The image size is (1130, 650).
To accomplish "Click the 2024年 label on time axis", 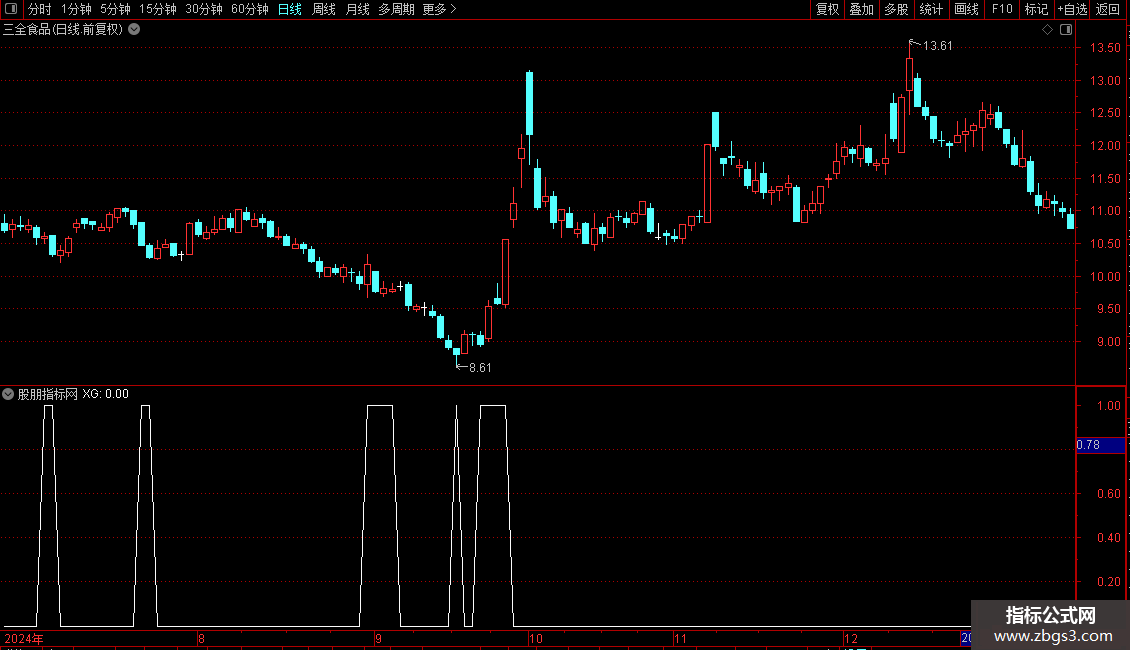I will [24, 638].
